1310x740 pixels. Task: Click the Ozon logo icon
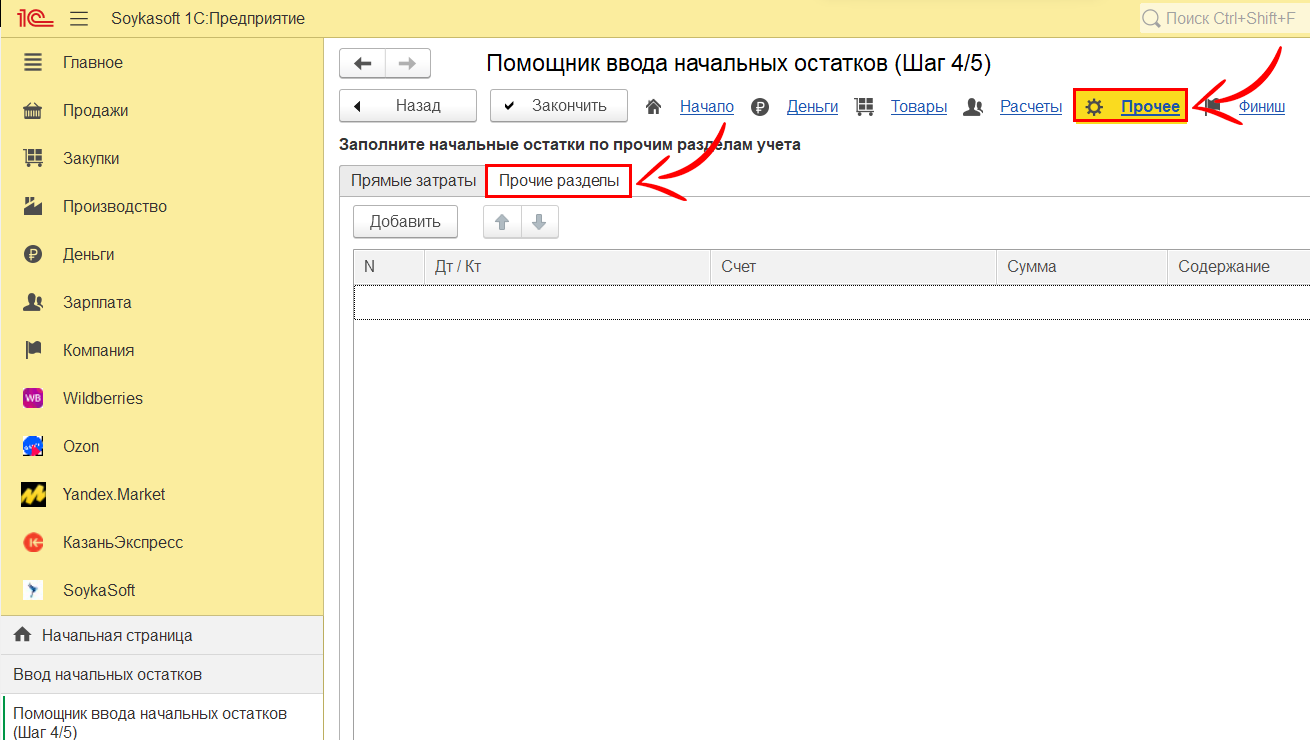point(33,446)
